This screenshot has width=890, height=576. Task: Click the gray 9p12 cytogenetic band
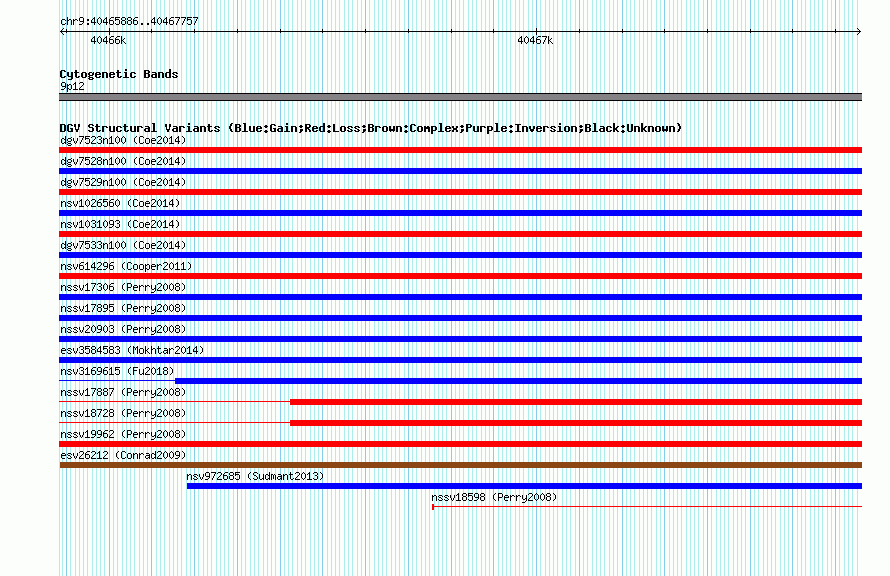coord(460,97)
